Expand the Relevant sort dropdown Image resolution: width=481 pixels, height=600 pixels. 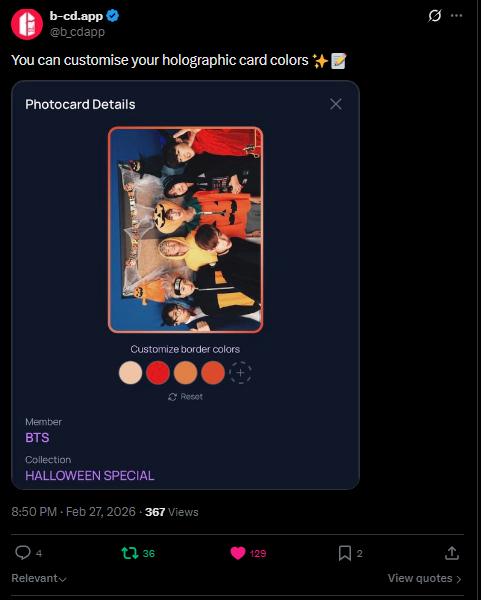click(39, 578)
